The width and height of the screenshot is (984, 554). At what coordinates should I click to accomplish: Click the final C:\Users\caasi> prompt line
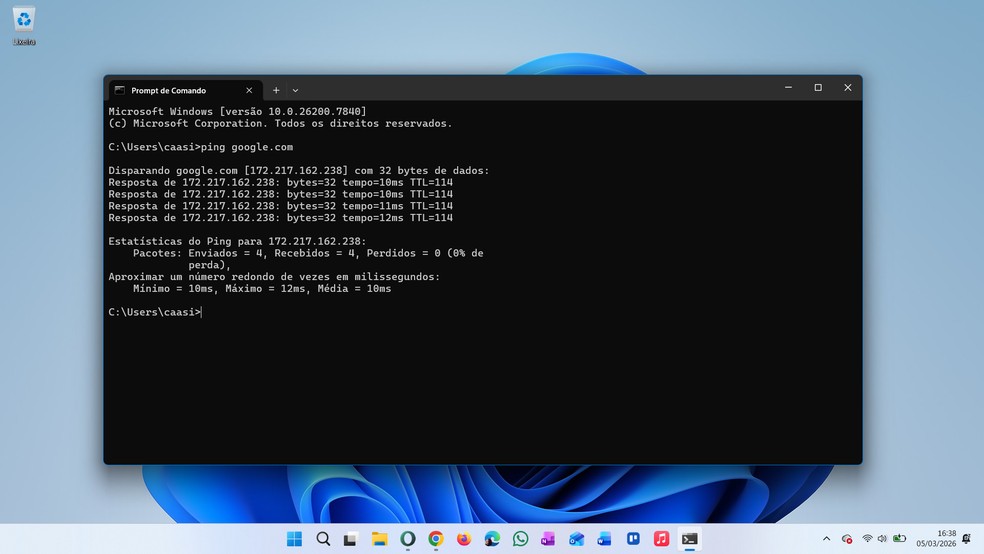coord(154,312)
